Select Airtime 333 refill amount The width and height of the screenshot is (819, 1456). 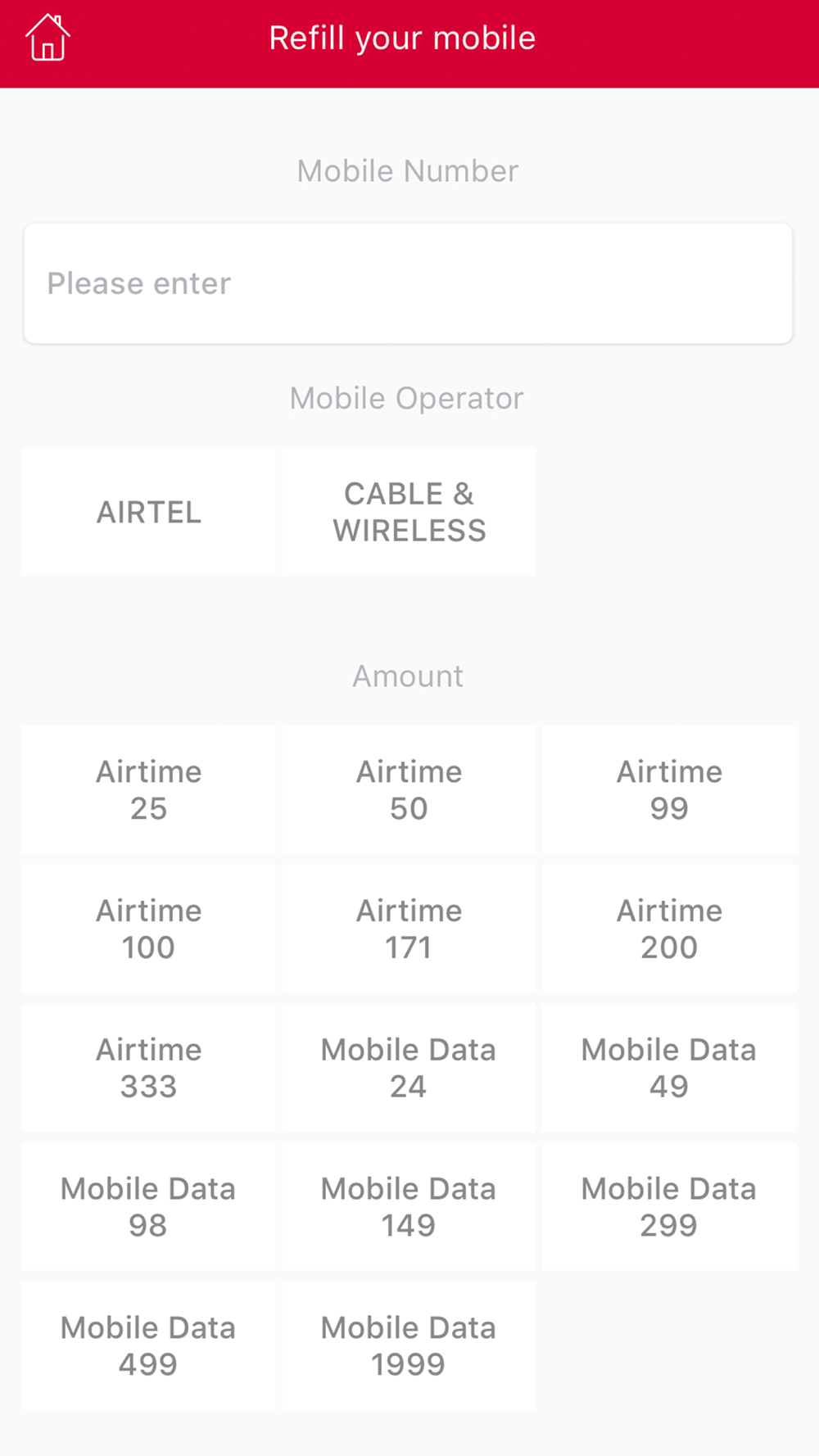coord(149,1068)
